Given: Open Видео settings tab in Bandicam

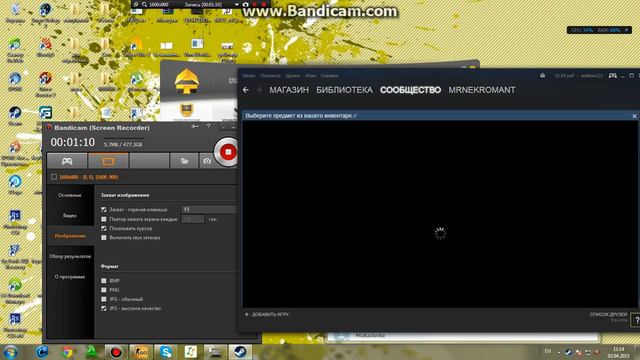Looking at the screenshot, I should click(x=70, y=216).
